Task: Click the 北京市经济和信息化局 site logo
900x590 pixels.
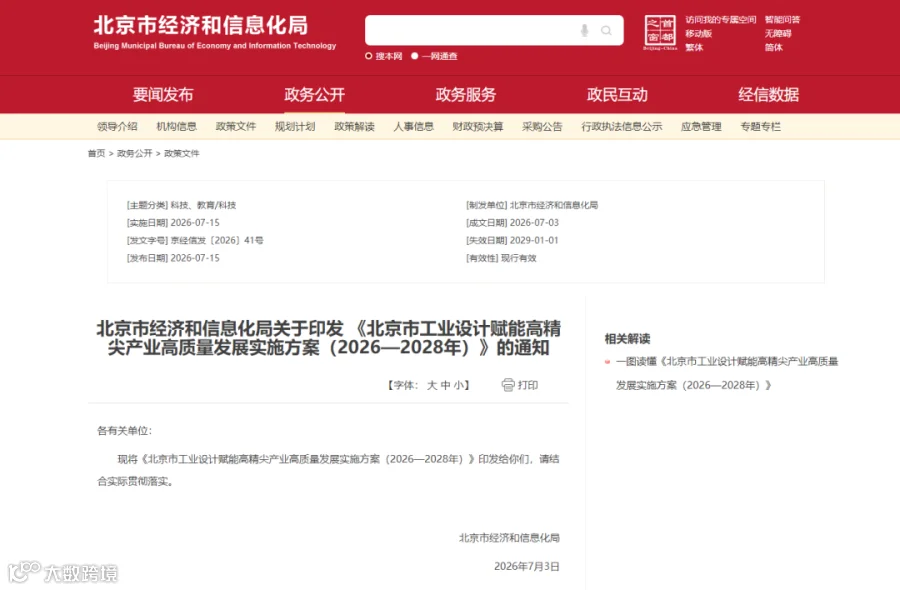Action: (215, 33)
